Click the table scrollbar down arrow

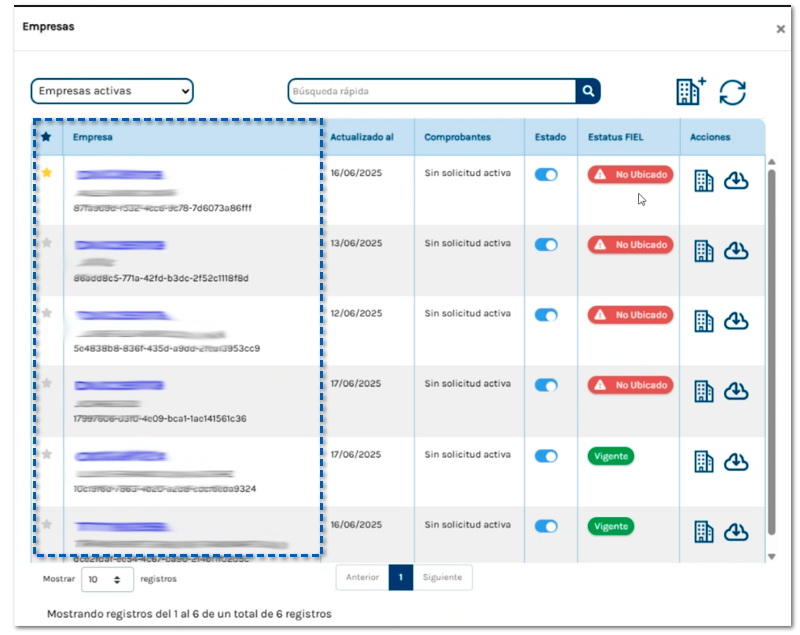[771, 556]
